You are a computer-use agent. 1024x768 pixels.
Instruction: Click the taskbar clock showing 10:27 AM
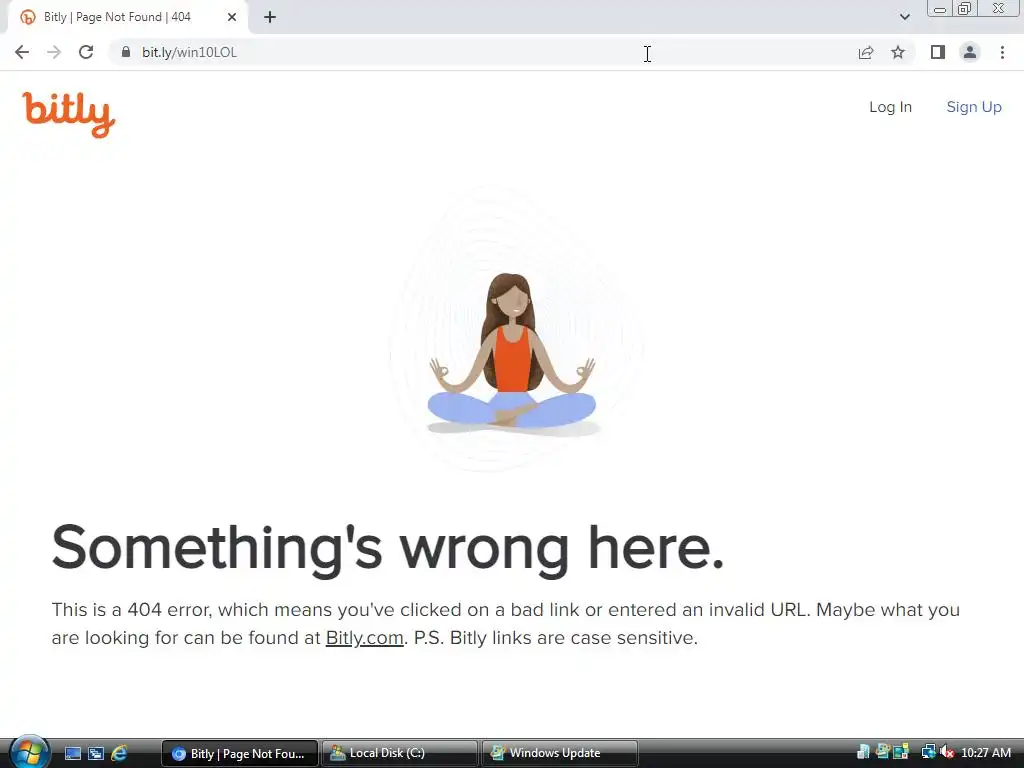click(985, 752)
